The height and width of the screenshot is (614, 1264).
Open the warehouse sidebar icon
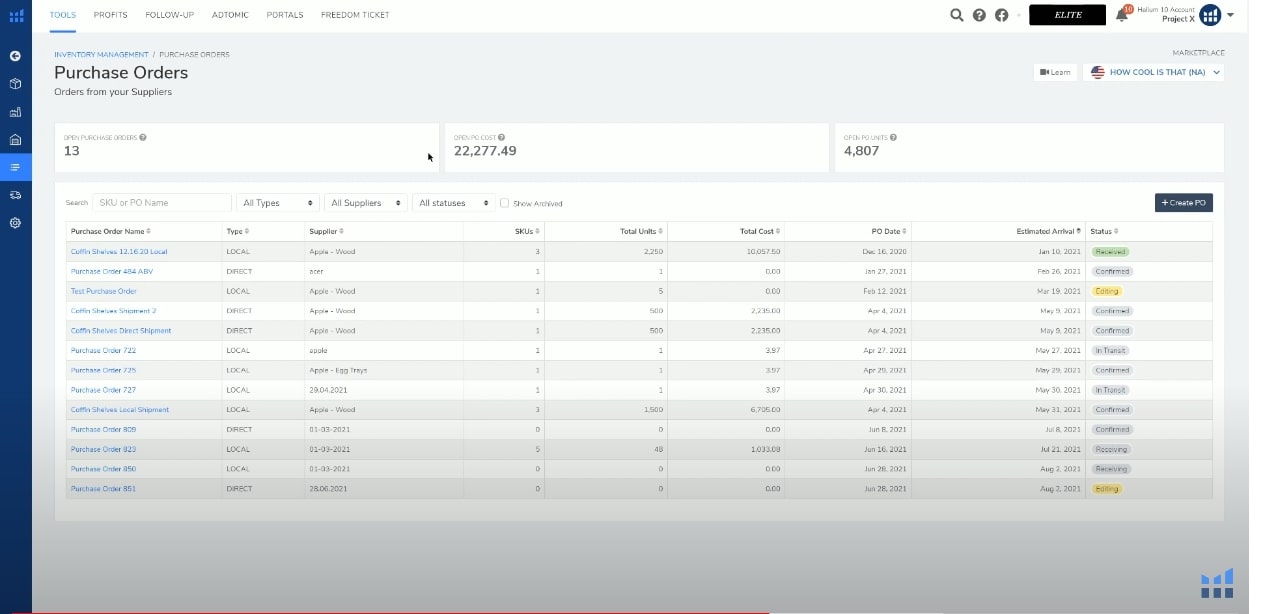click(x=15, y=140)
